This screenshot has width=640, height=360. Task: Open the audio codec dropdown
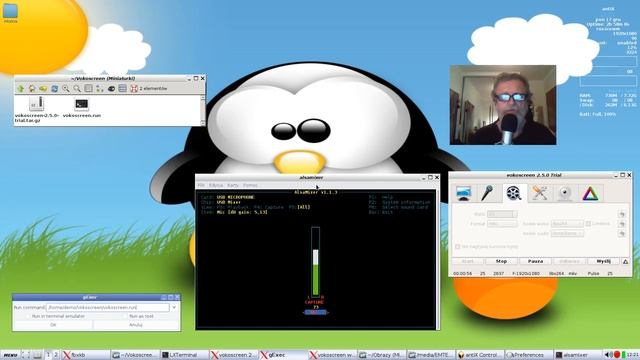[567, 234]
